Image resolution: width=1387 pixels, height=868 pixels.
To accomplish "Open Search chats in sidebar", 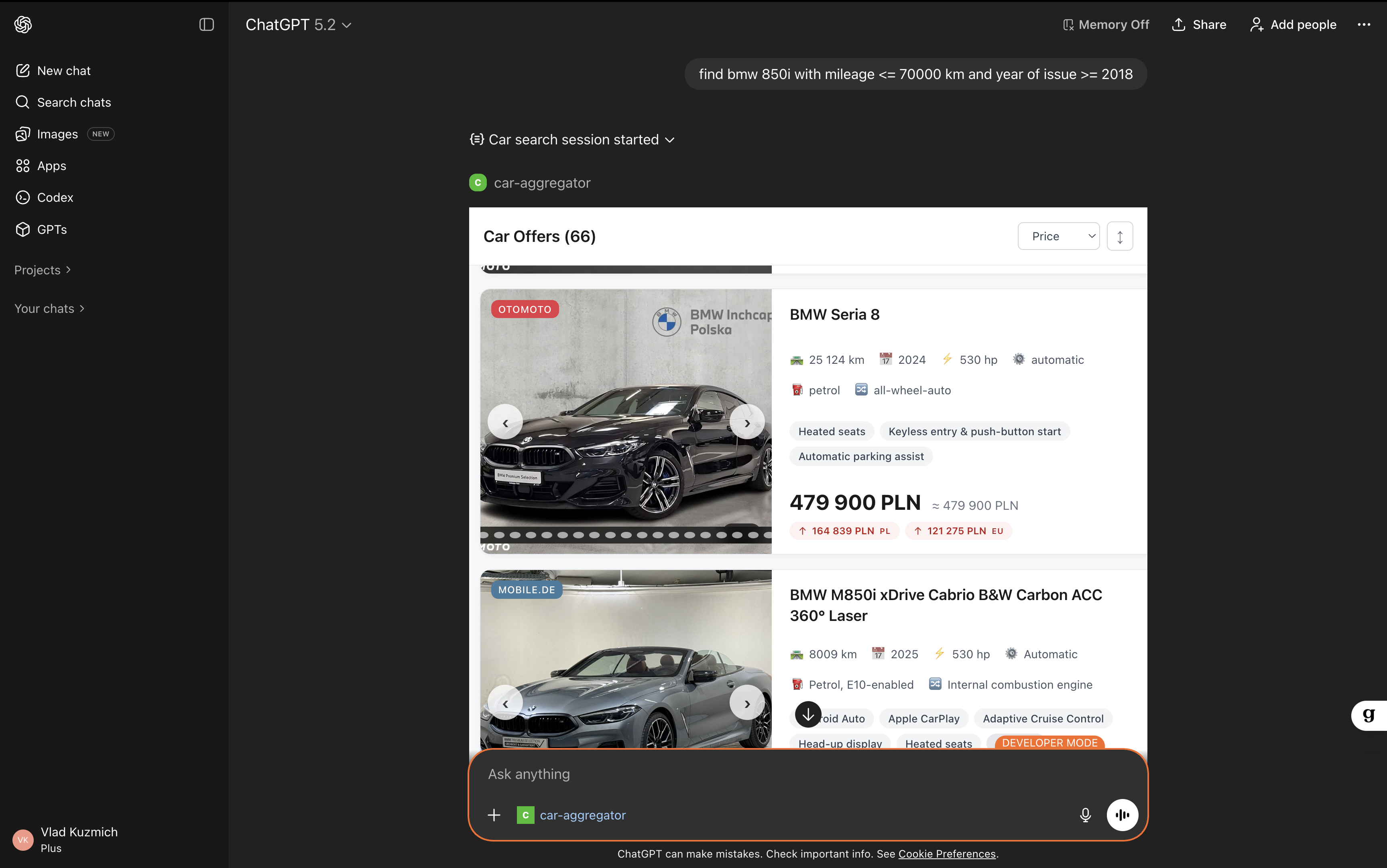I will tap(73, 102).
